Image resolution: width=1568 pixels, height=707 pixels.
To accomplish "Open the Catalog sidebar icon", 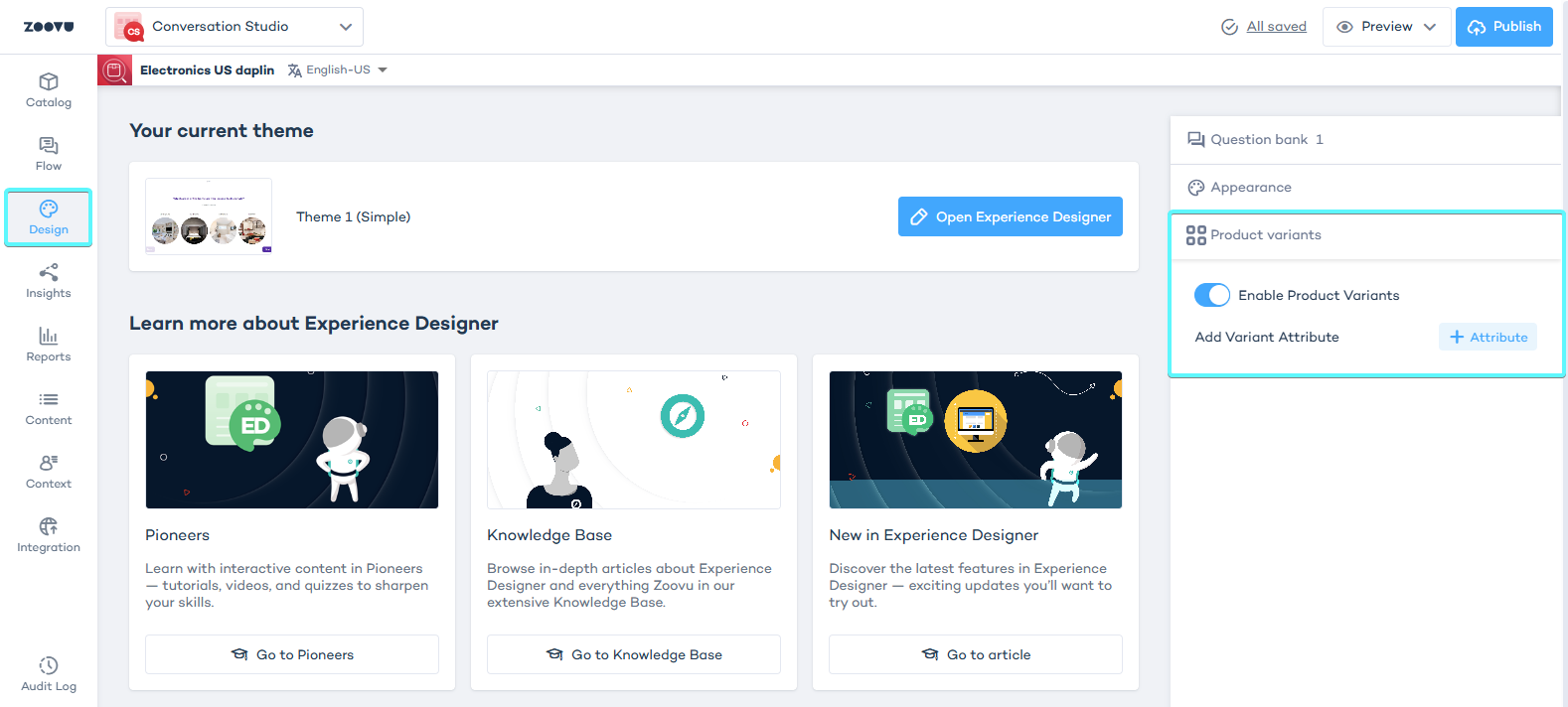I will click(x=48, y=89).
